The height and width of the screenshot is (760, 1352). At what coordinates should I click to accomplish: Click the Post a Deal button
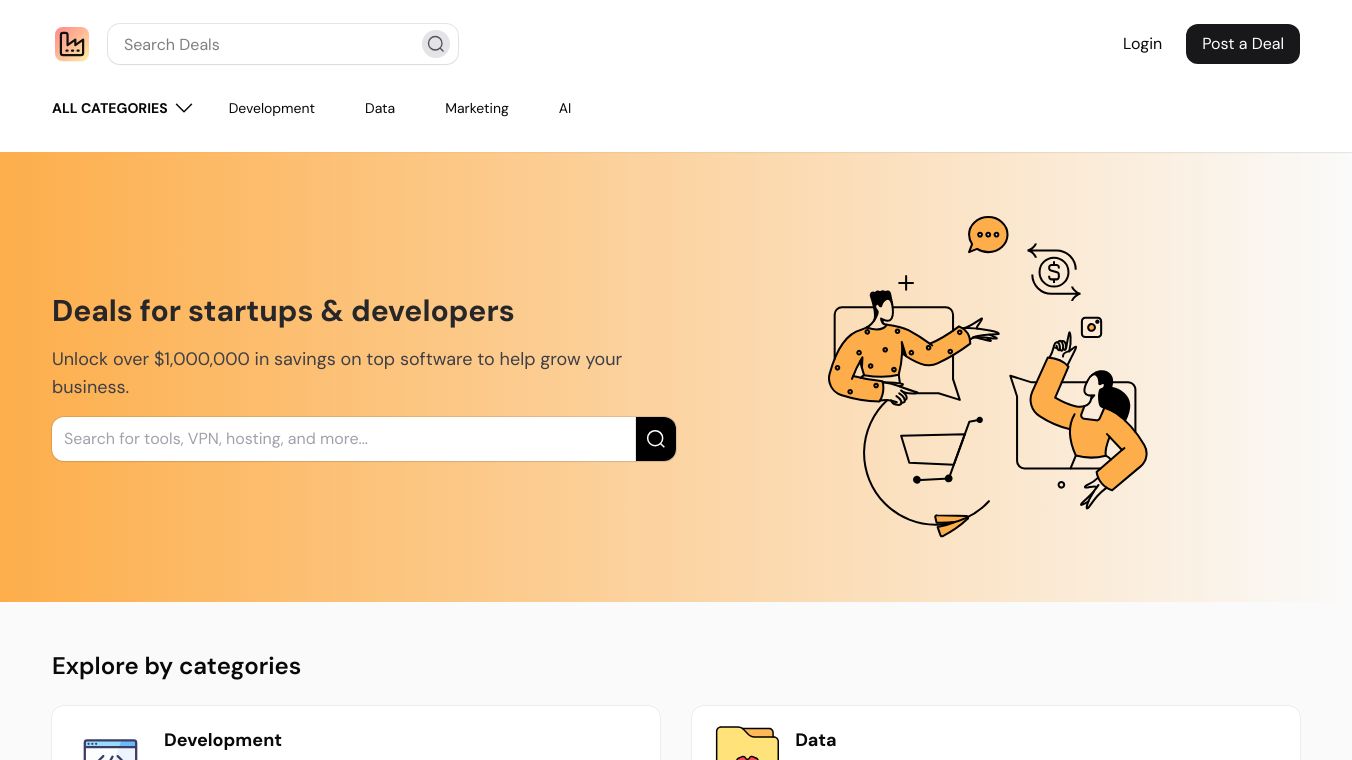click(x=1243, y=44)
